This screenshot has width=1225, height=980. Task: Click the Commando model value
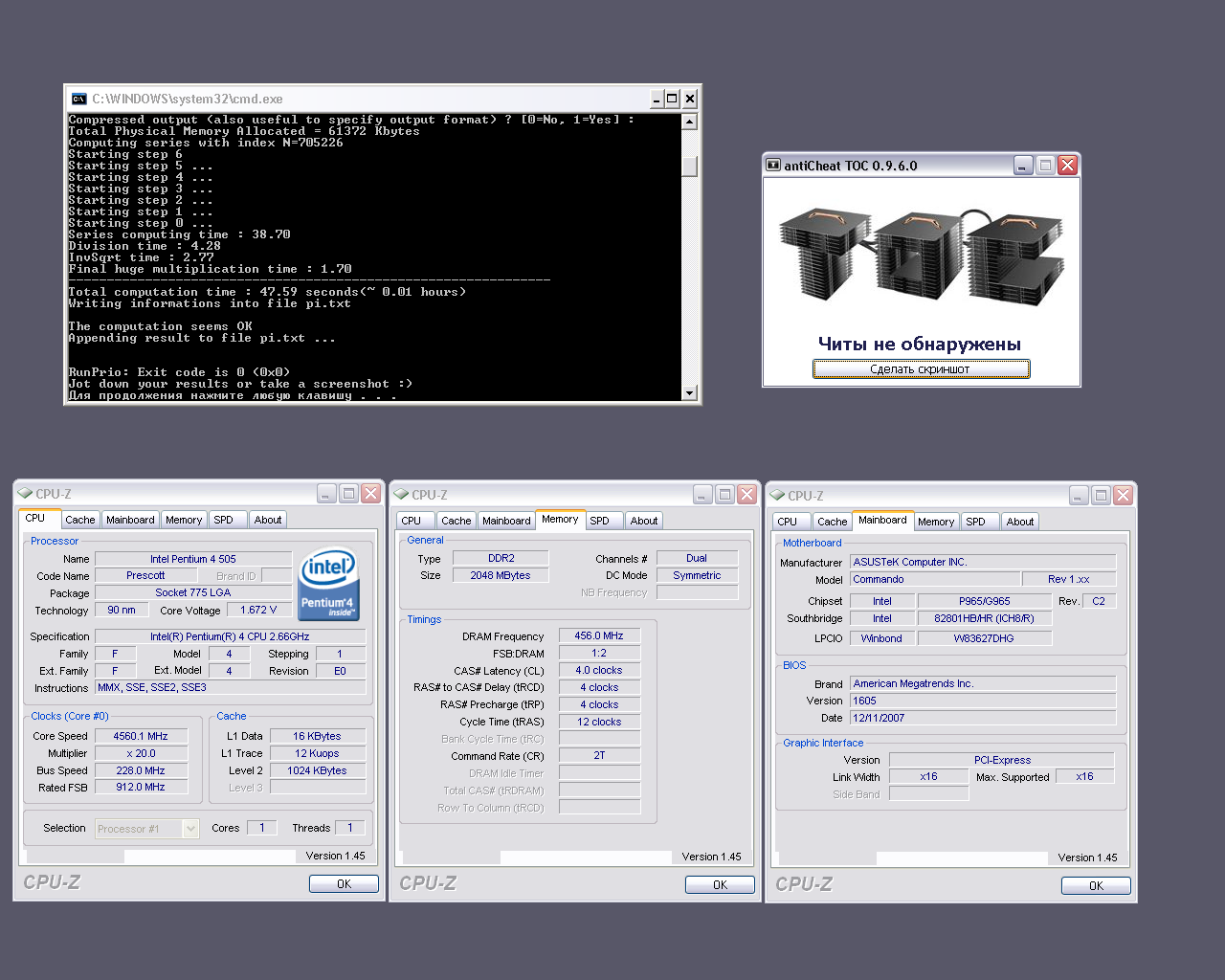tap(935, 580)
